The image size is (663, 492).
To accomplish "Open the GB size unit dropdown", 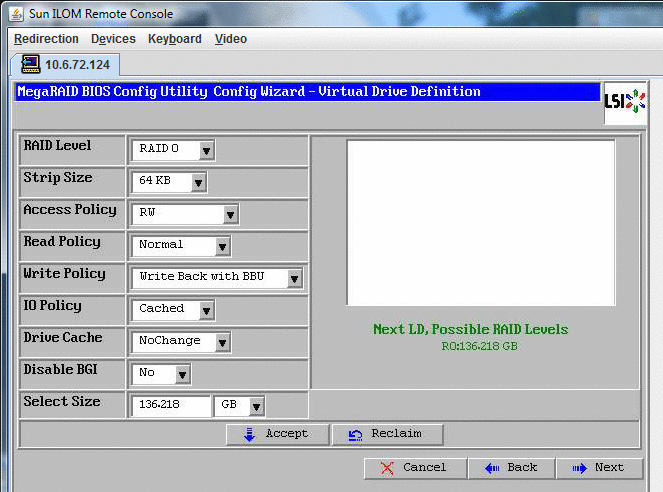I will [x=239, y=406].
